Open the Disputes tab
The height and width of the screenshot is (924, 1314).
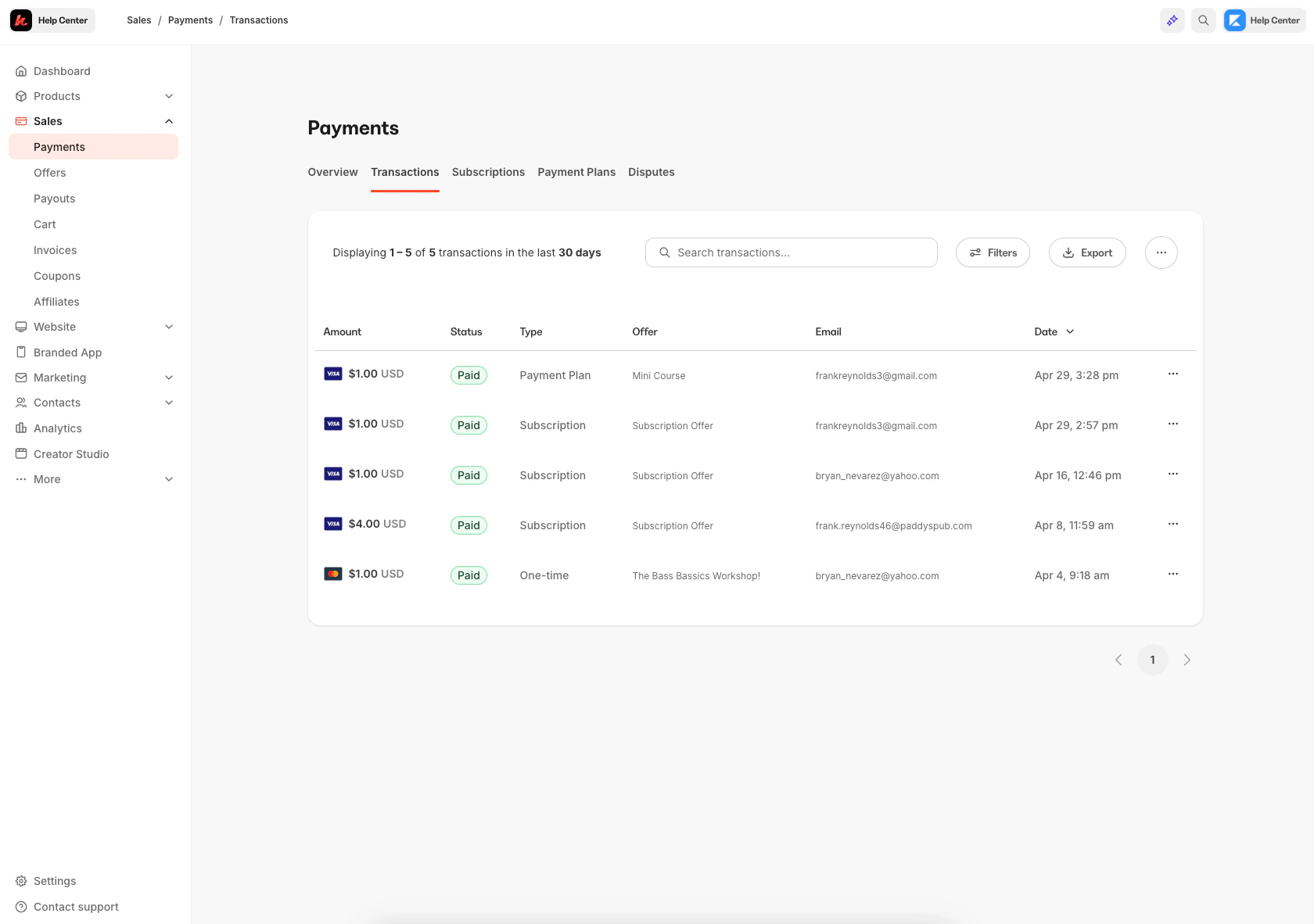pyautogui.click(x=651, y=172)
